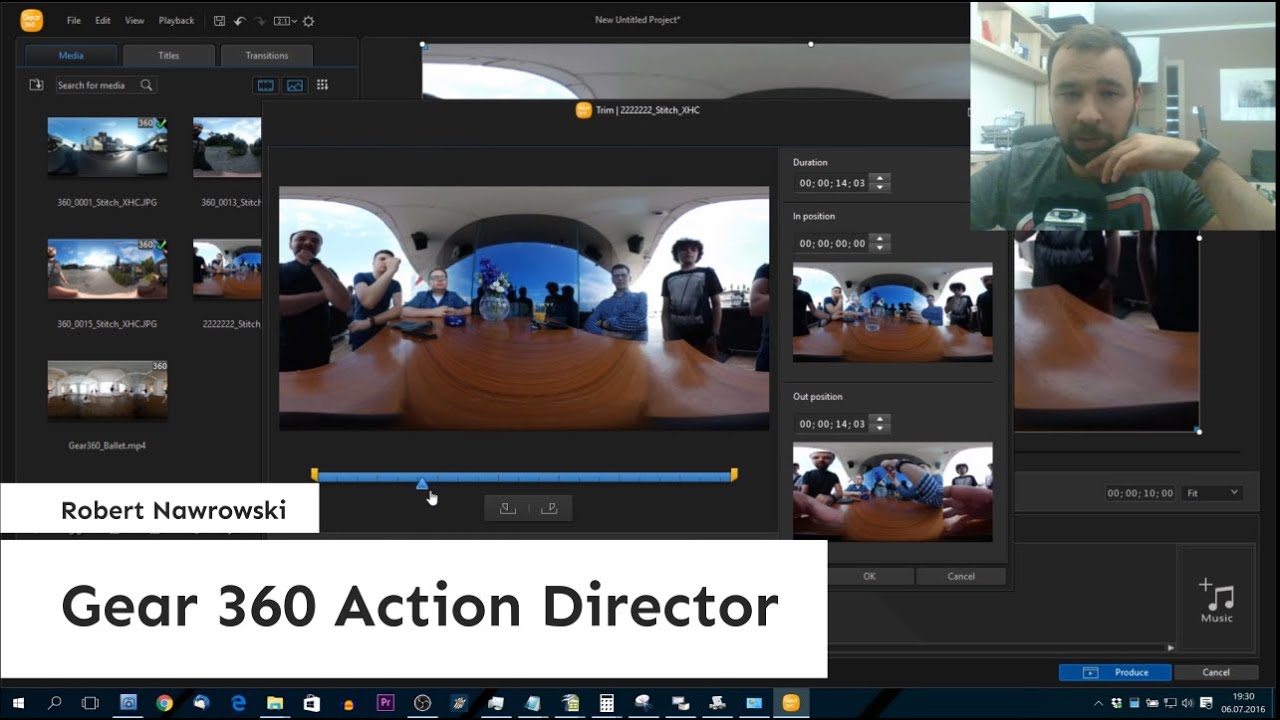The height and width of the screenshot is (720, 1280).
Task: Open the Windows Start menu
Action: coord(17,703)
